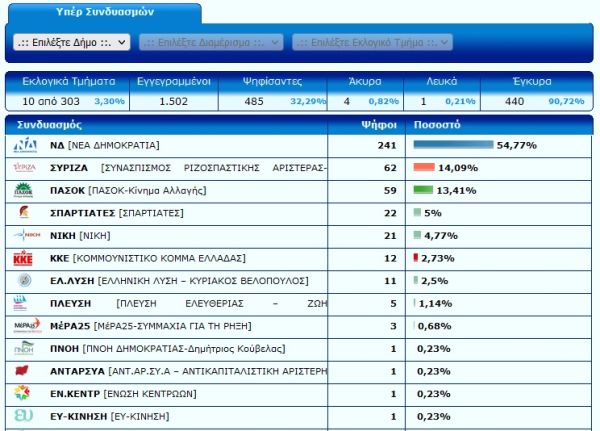
Task: Click the 4,77% percentage value
Action: click(441, 236)
